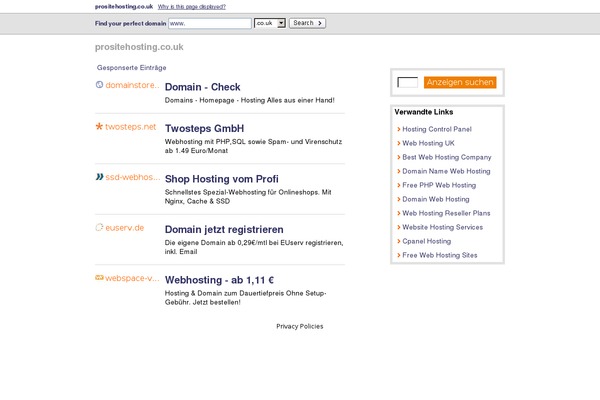Open Domain jetzt registrieren ad
The width and height of the screenshot is (600, 400).
click(x=224, y=229)
